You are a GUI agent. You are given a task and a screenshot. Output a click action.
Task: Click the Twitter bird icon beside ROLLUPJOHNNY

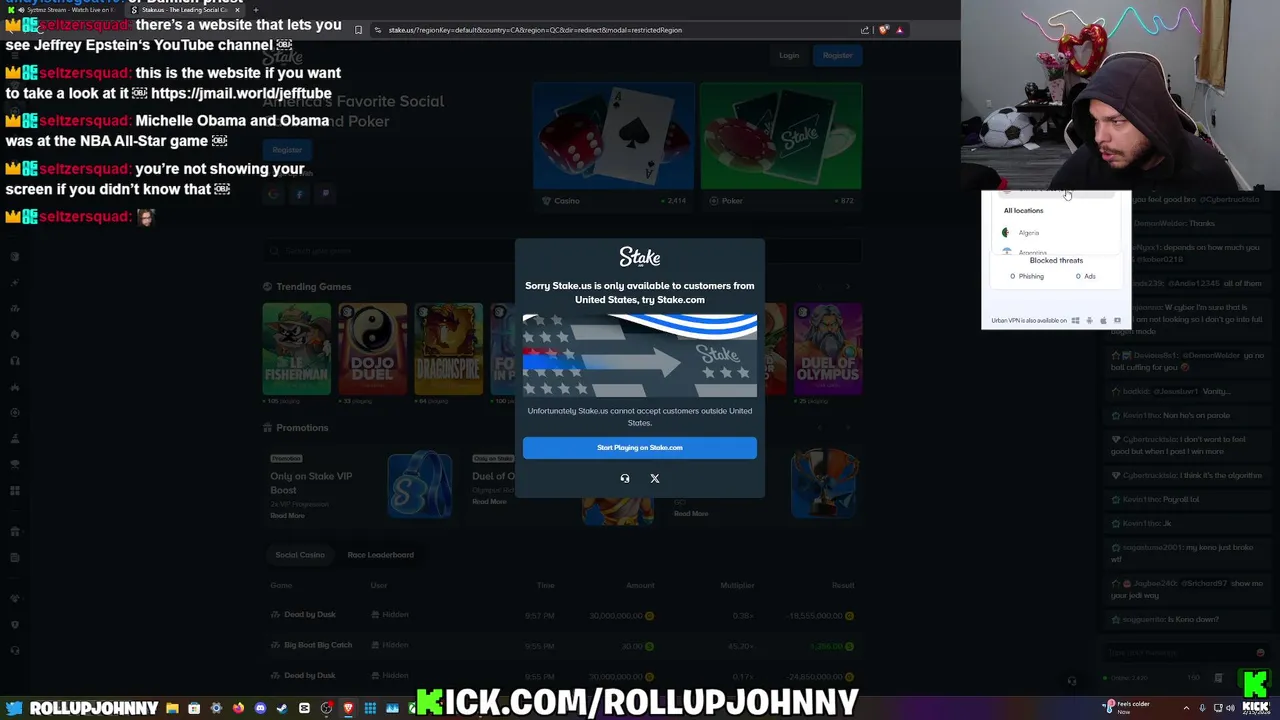point(14,708)
